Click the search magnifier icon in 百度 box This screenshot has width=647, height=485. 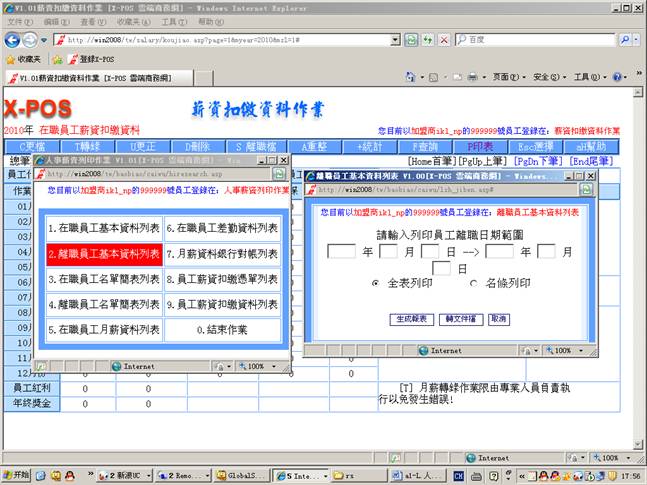(625, 40)
